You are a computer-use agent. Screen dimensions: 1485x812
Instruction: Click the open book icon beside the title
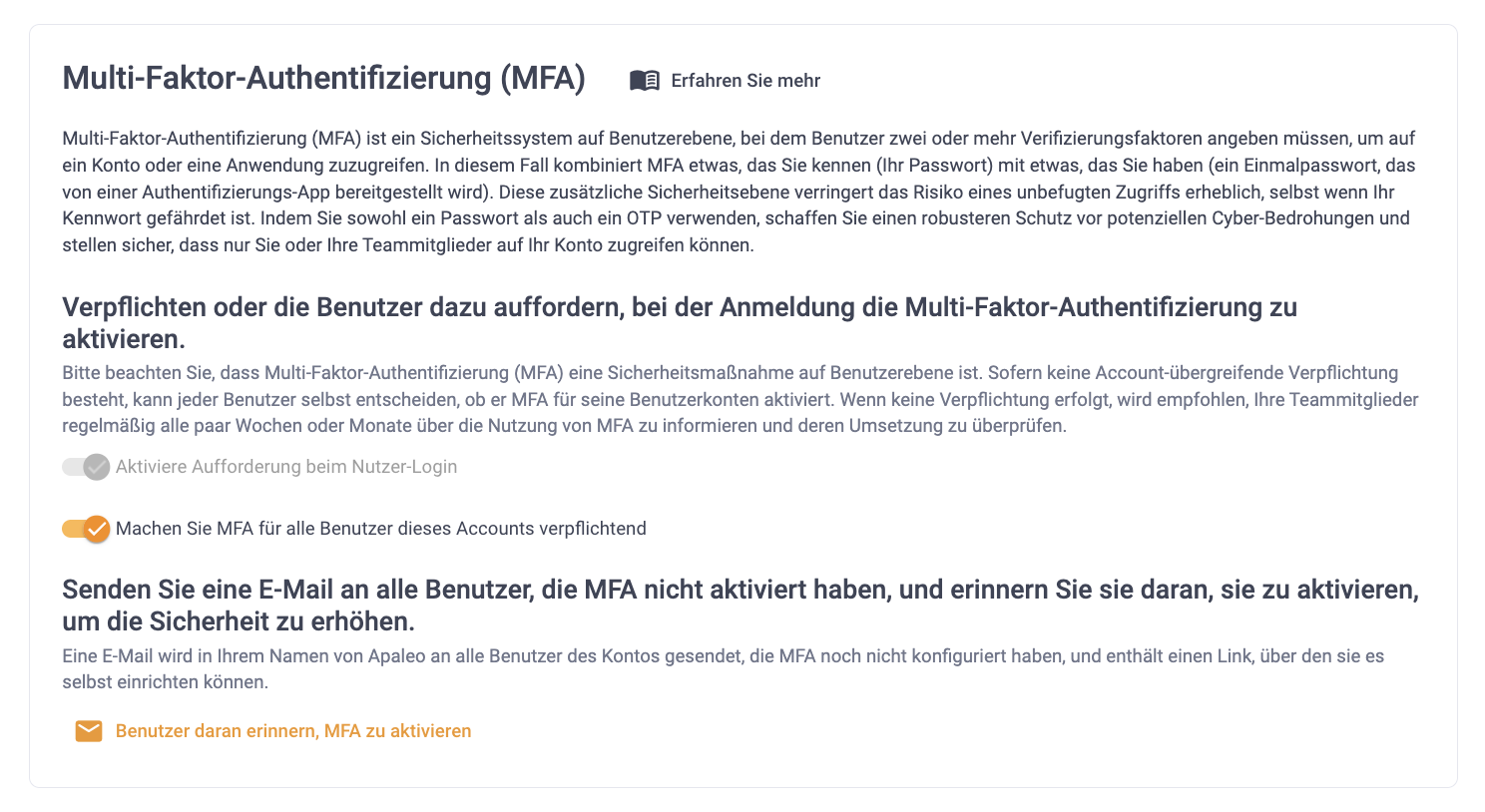645,81
